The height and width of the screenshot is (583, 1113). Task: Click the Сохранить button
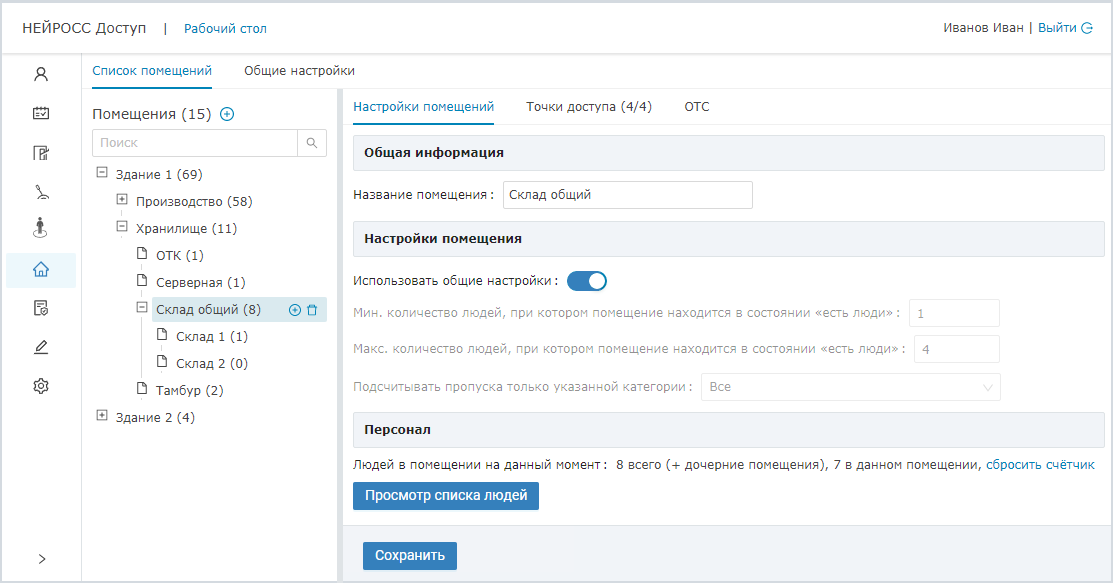point(410,556)
